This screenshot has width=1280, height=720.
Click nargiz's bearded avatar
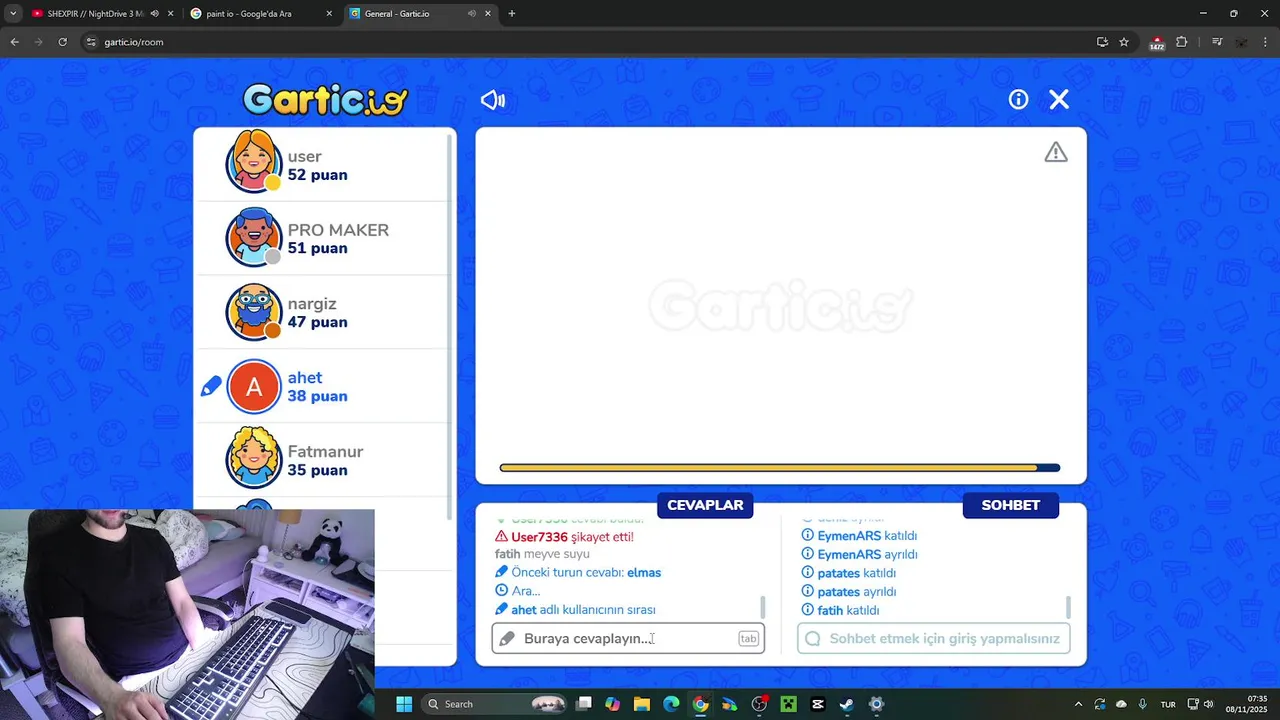click(x=254, y=312)
